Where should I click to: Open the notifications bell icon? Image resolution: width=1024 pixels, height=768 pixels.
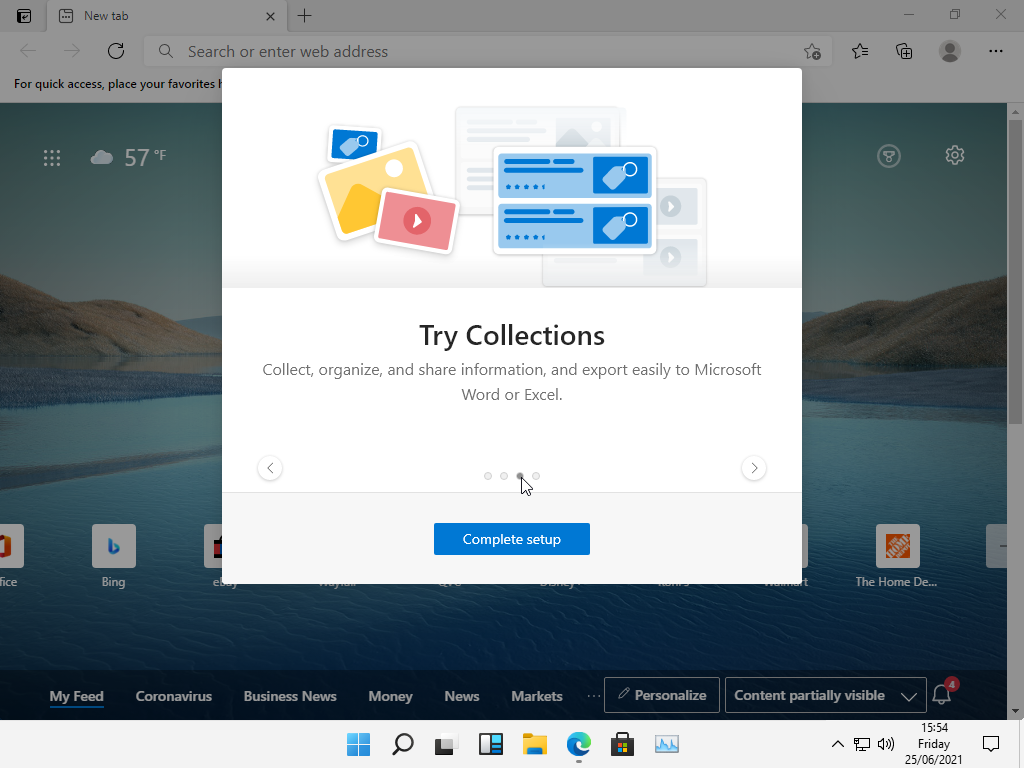(941, 695)
